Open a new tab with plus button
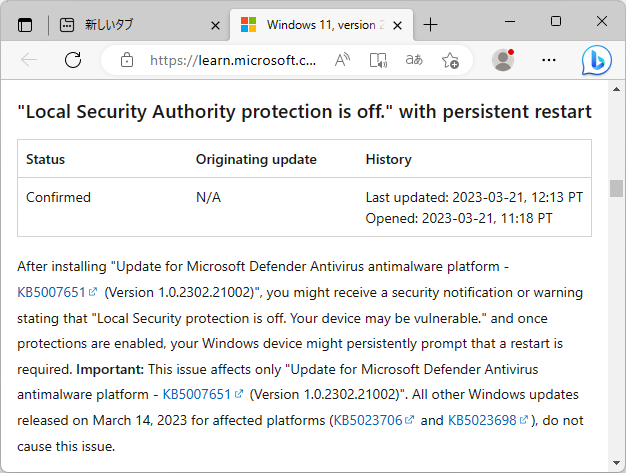 click(430, 24)
